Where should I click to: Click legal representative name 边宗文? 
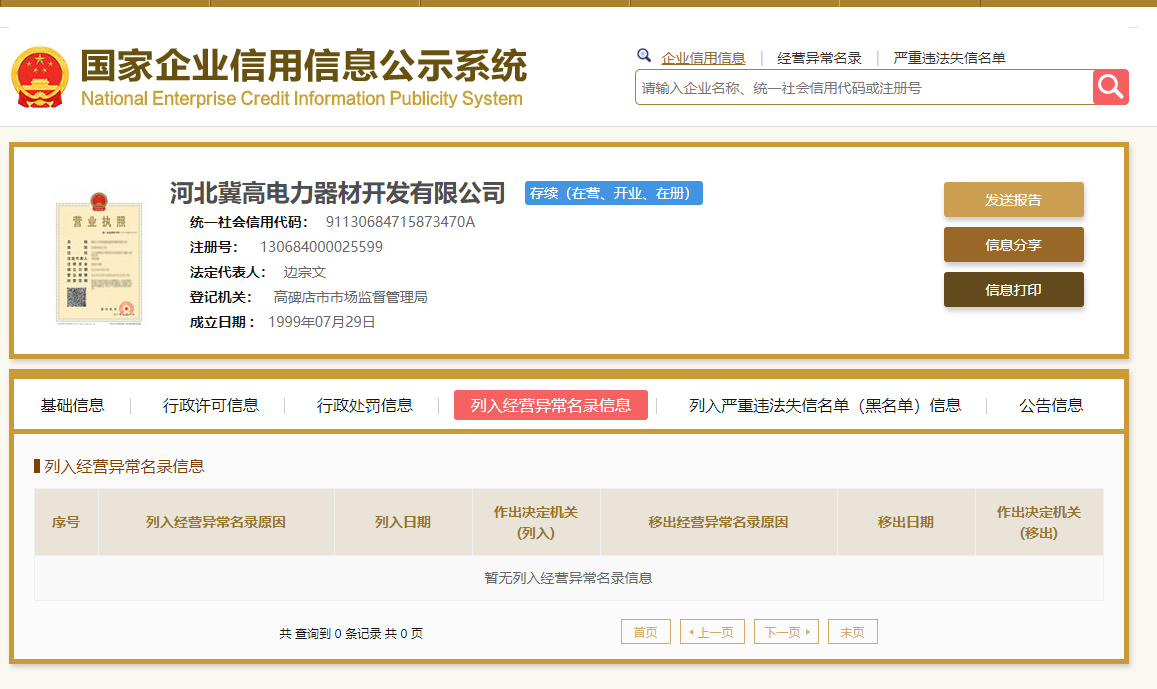[x=305, y=272]
